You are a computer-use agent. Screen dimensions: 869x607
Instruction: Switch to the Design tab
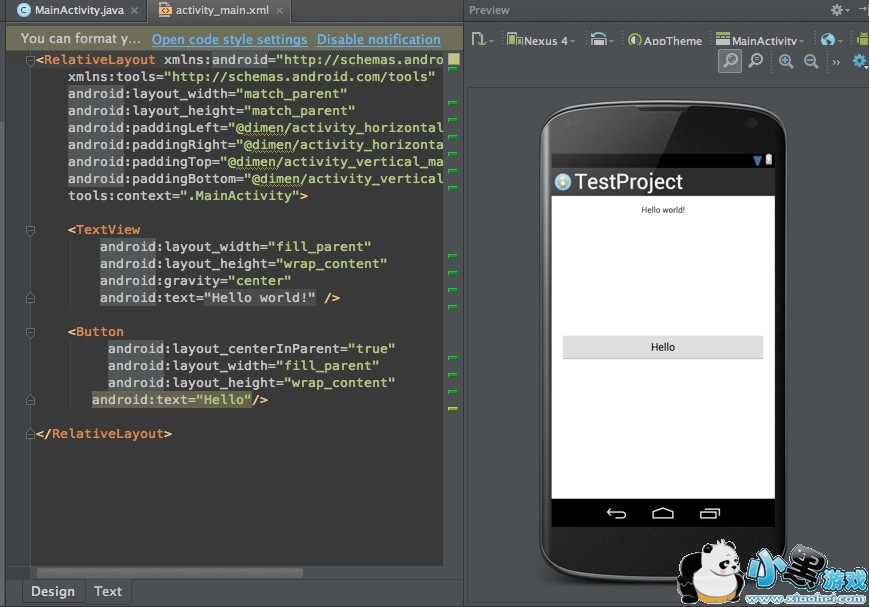click(52, 591)
